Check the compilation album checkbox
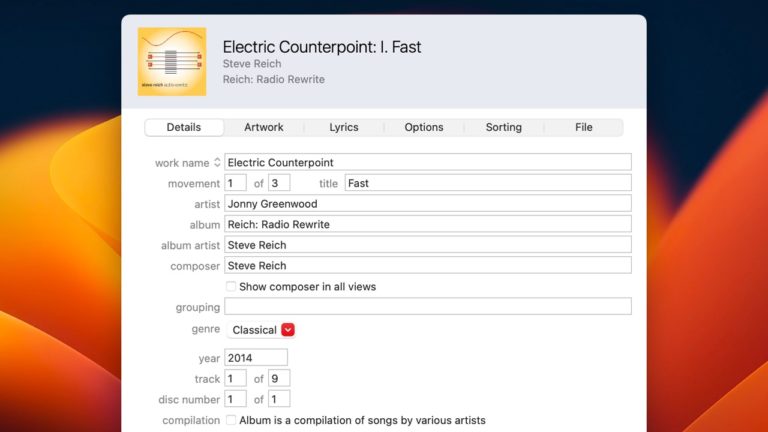 (231, 420)
